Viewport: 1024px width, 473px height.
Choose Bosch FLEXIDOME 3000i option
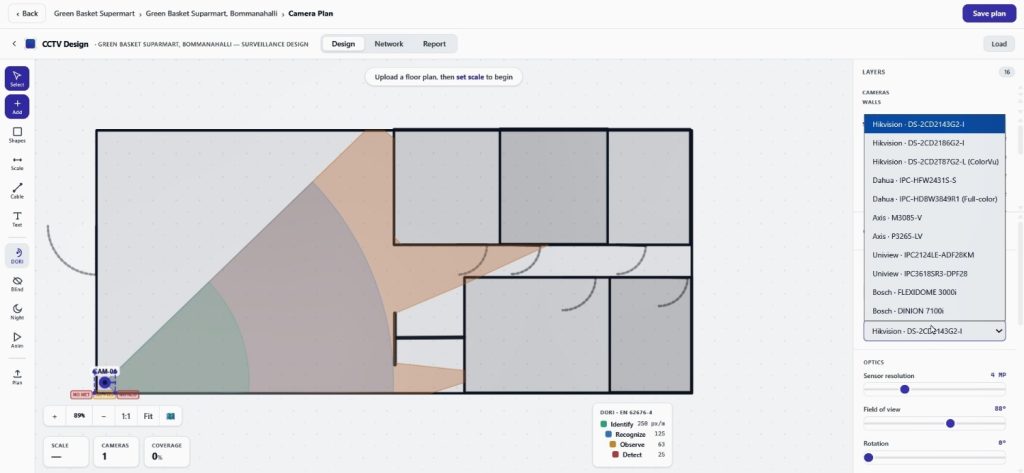[935, 292]
